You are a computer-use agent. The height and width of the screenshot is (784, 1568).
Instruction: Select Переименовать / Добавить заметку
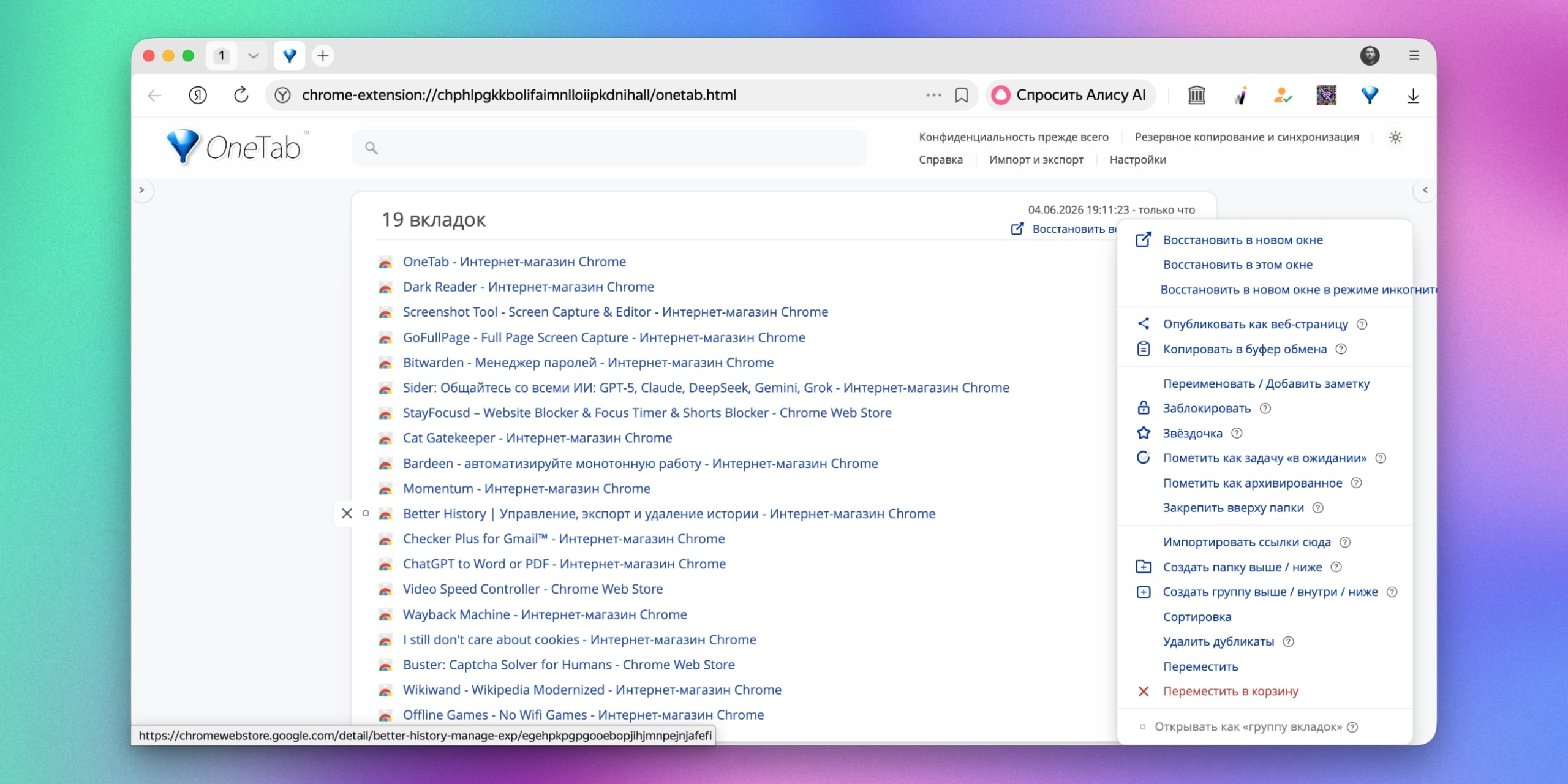pyautogui.click(x=1266, y=383)
